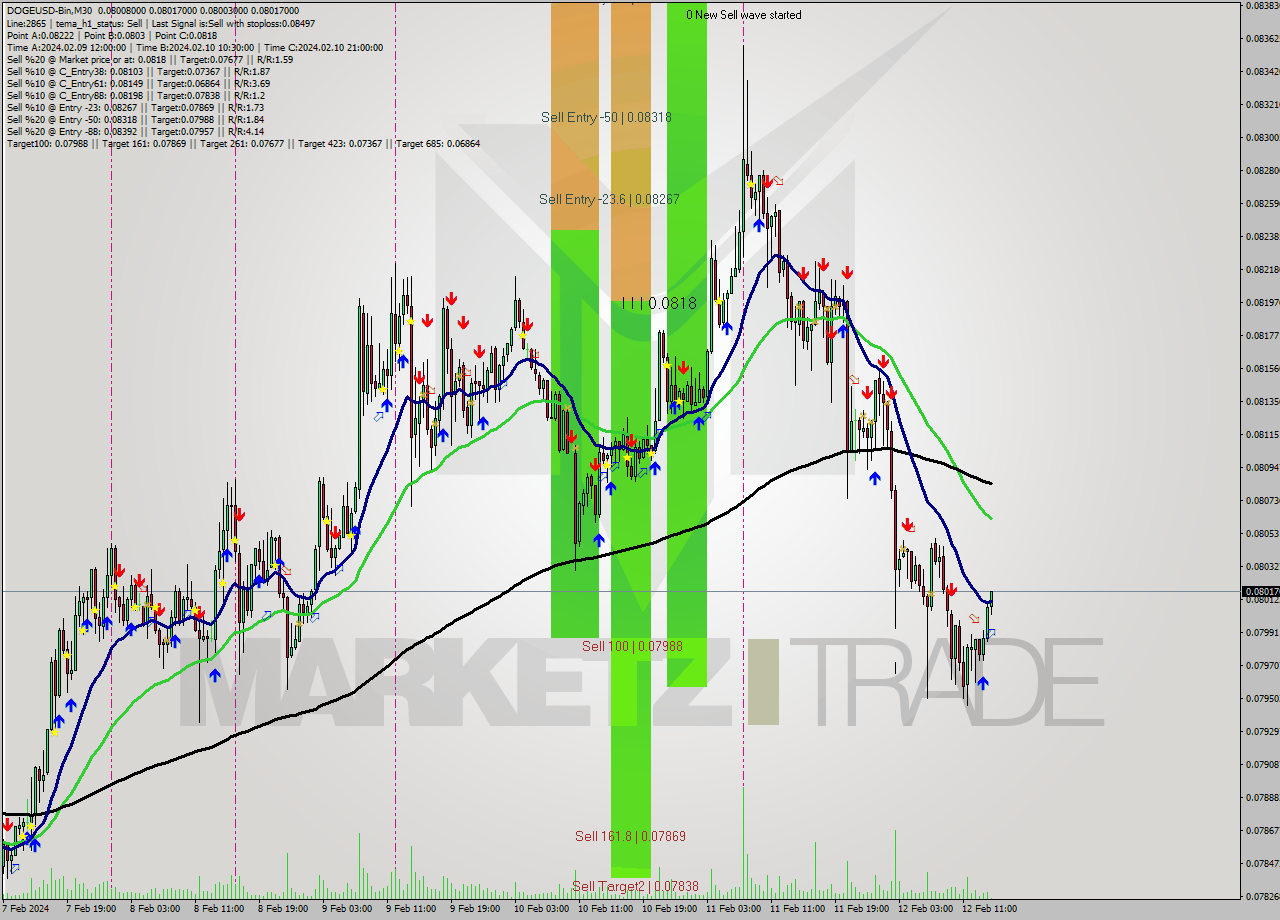The image size is (1280, 920).
Task: Click the 0.08197 price scale label
Action: (x=1261, y=302)
